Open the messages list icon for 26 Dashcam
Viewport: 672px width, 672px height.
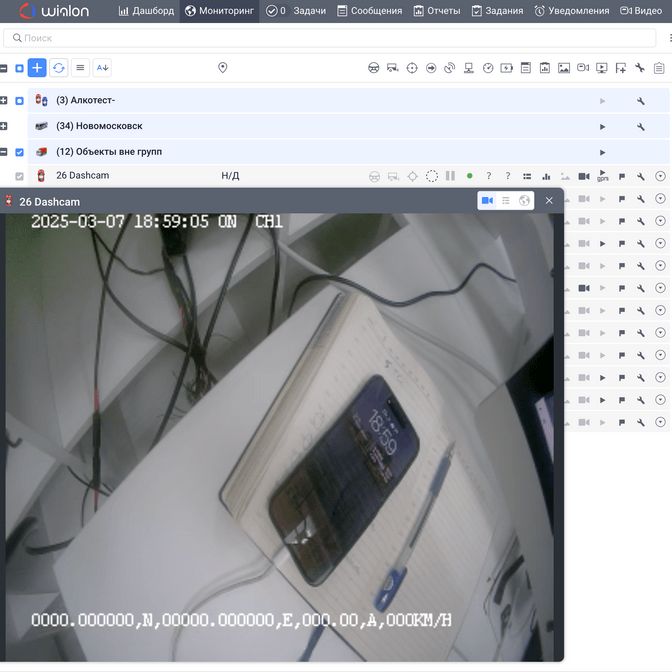[527, 176]
